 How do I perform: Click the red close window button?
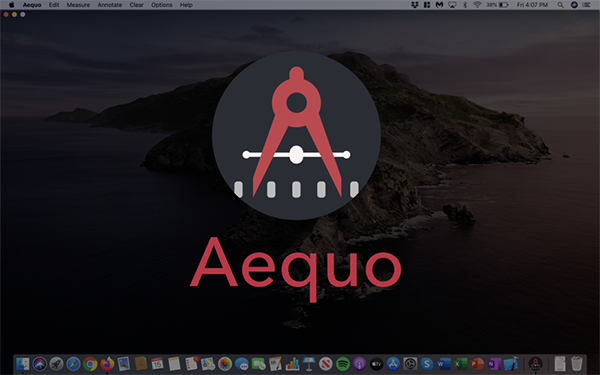pyautogui.click(x=6, y=15)
